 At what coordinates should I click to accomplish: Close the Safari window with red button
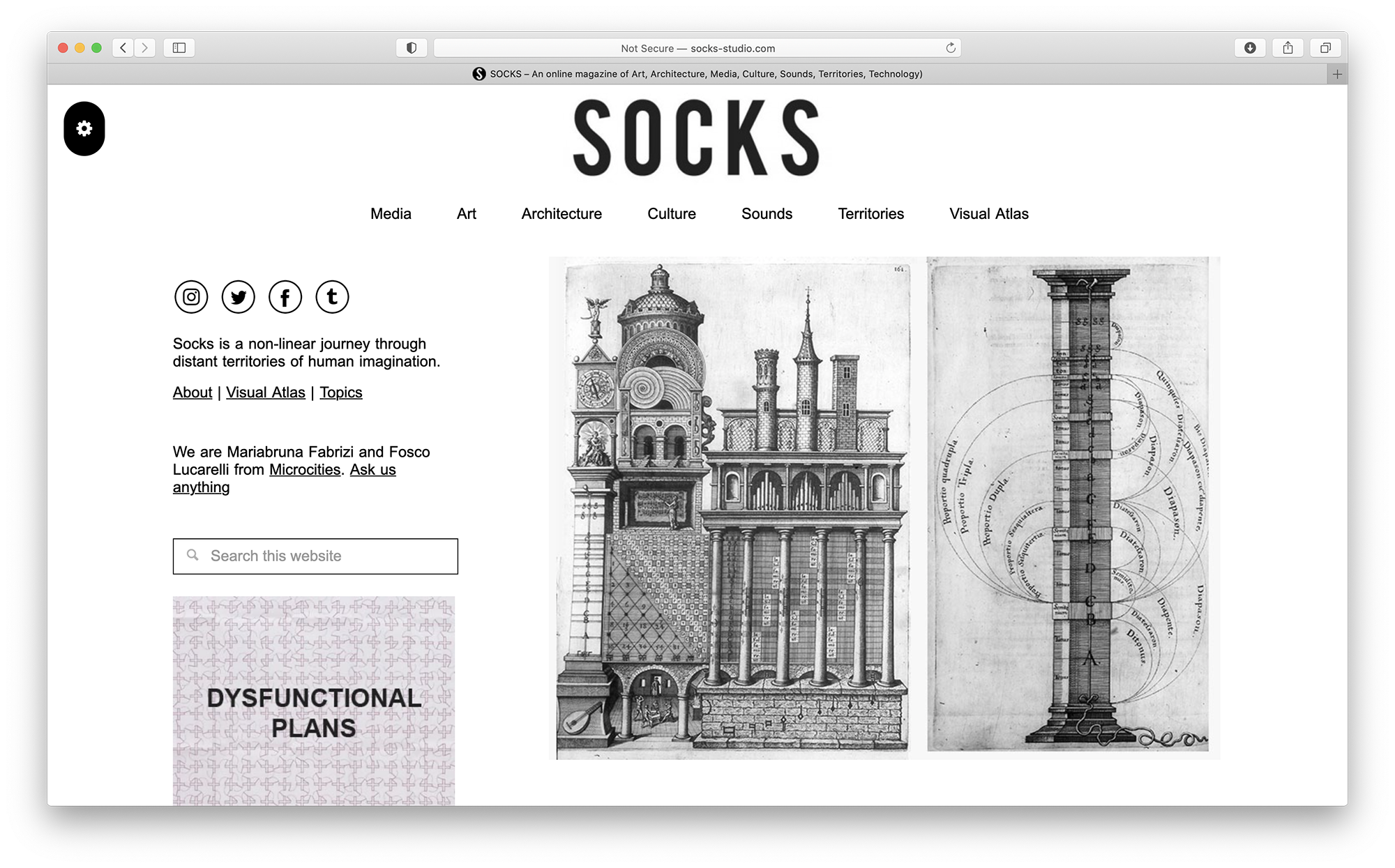[63, 48]
